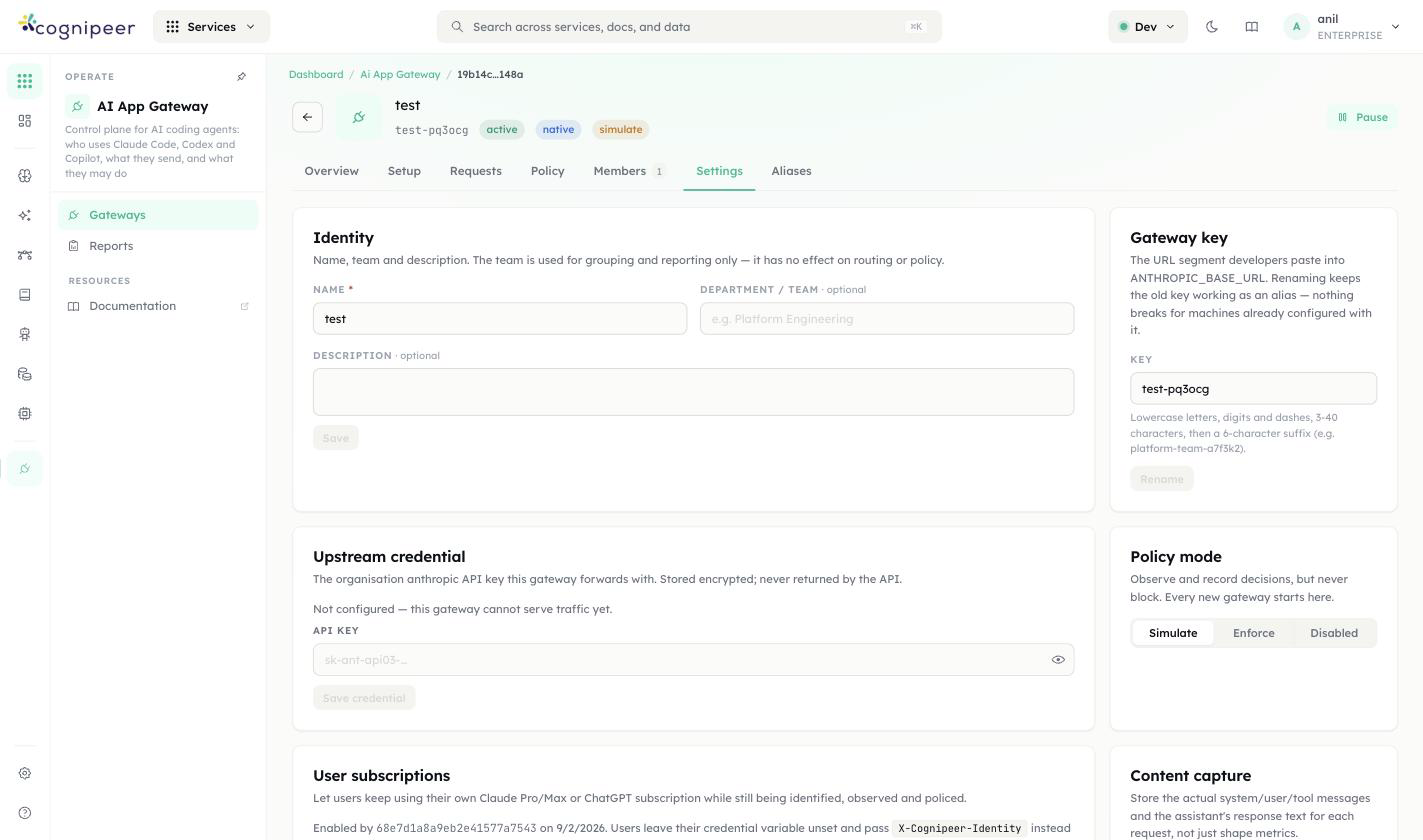Open the robot agent icon in left rail
Screen dimensions: 1423x840
(25, 334)
